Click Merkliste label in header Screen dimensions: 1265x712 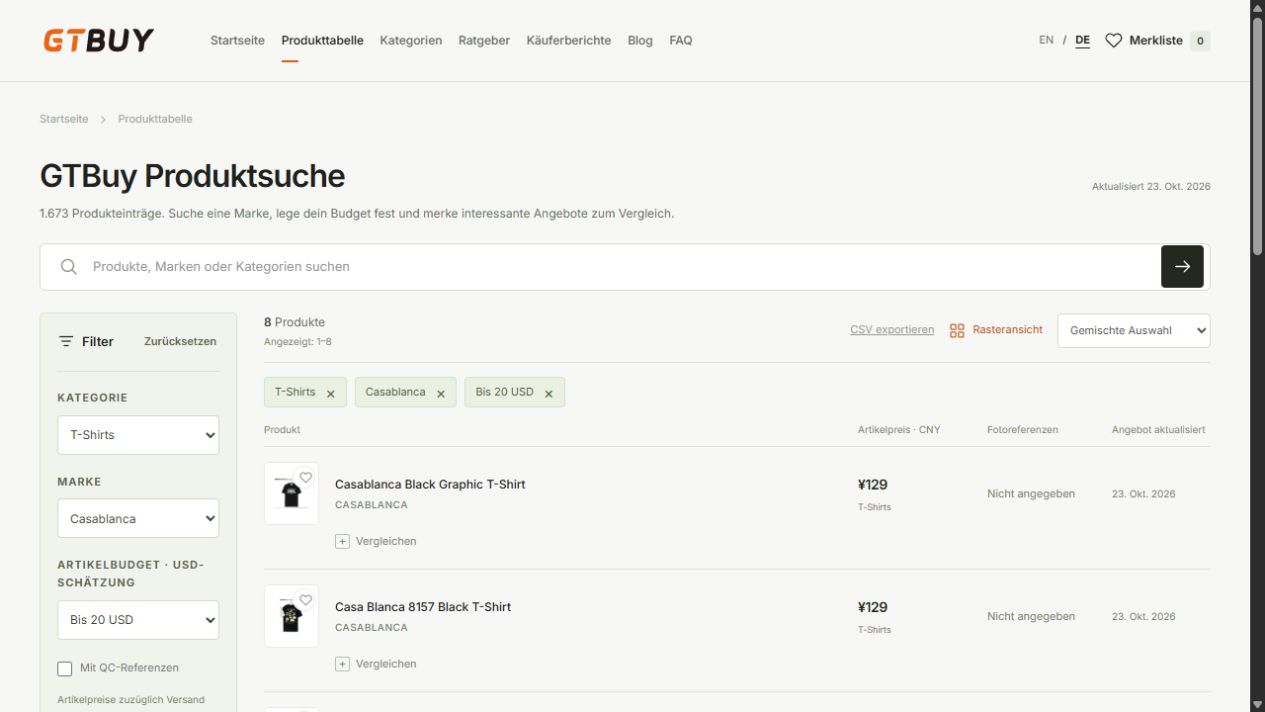1156,41
